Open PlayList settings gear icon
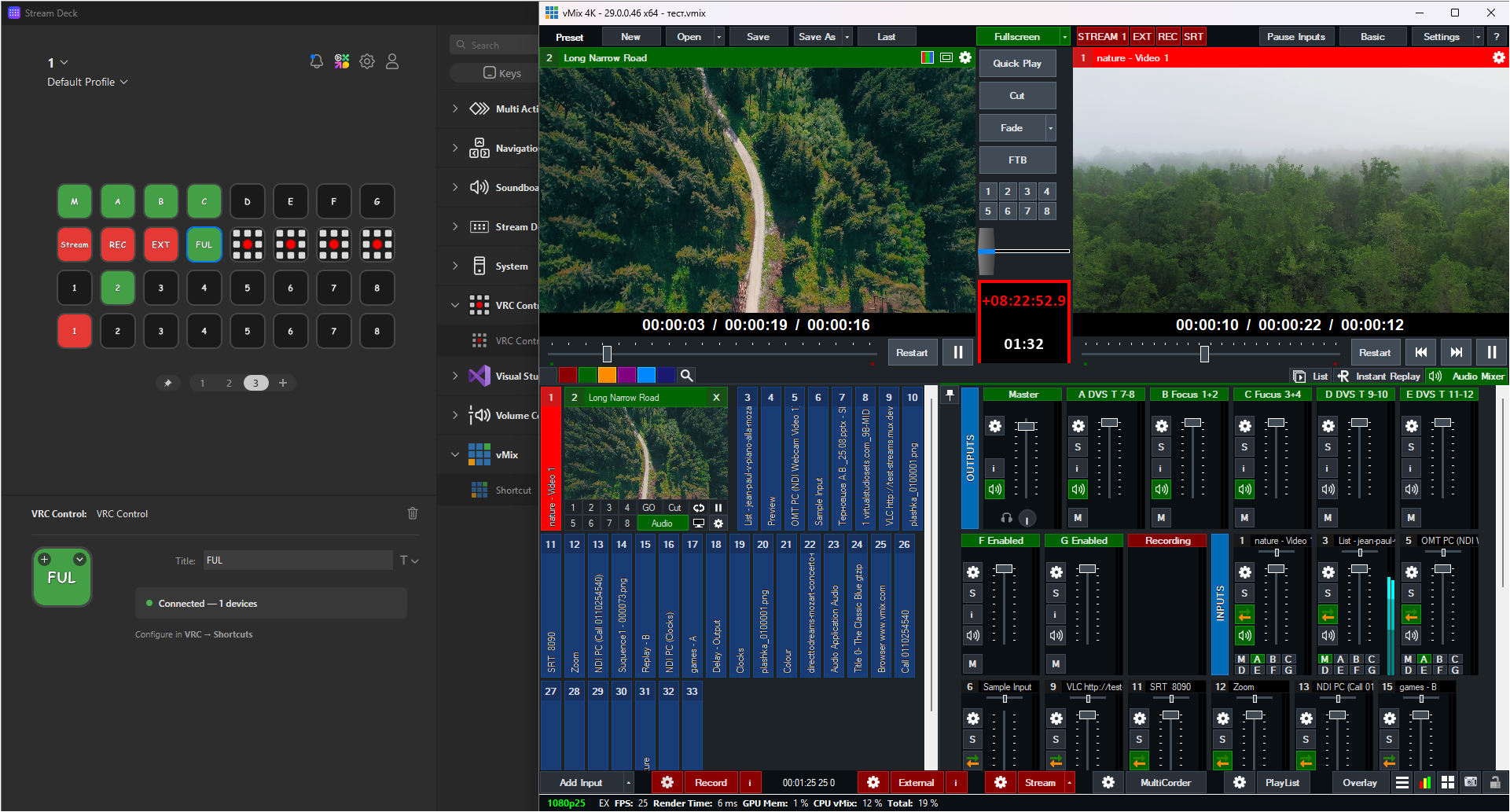 coord(1240,782)
